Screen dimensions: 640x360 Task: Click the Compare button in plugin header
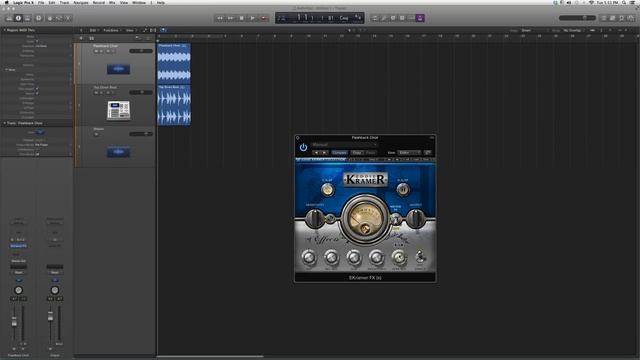click(339, 153)
